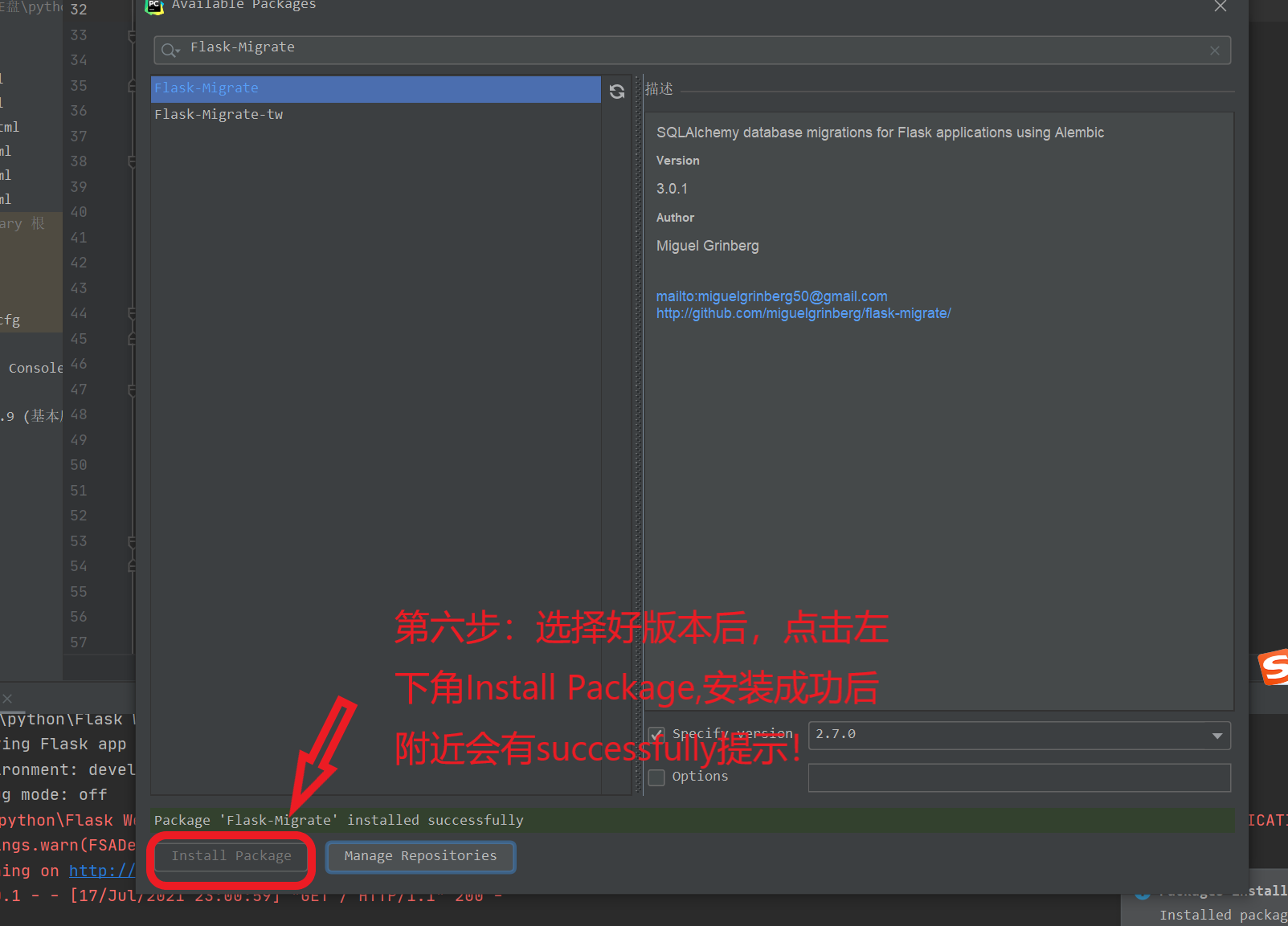Click the search magnifier icon
Viewport: 1288px width, 926px height.
pos(170,50)
